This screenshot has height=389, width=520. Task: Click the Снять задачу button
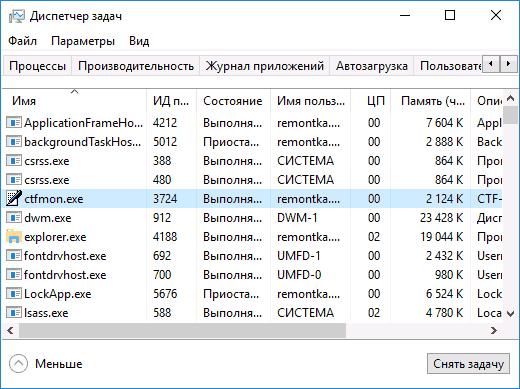click(x=468, y=364)
